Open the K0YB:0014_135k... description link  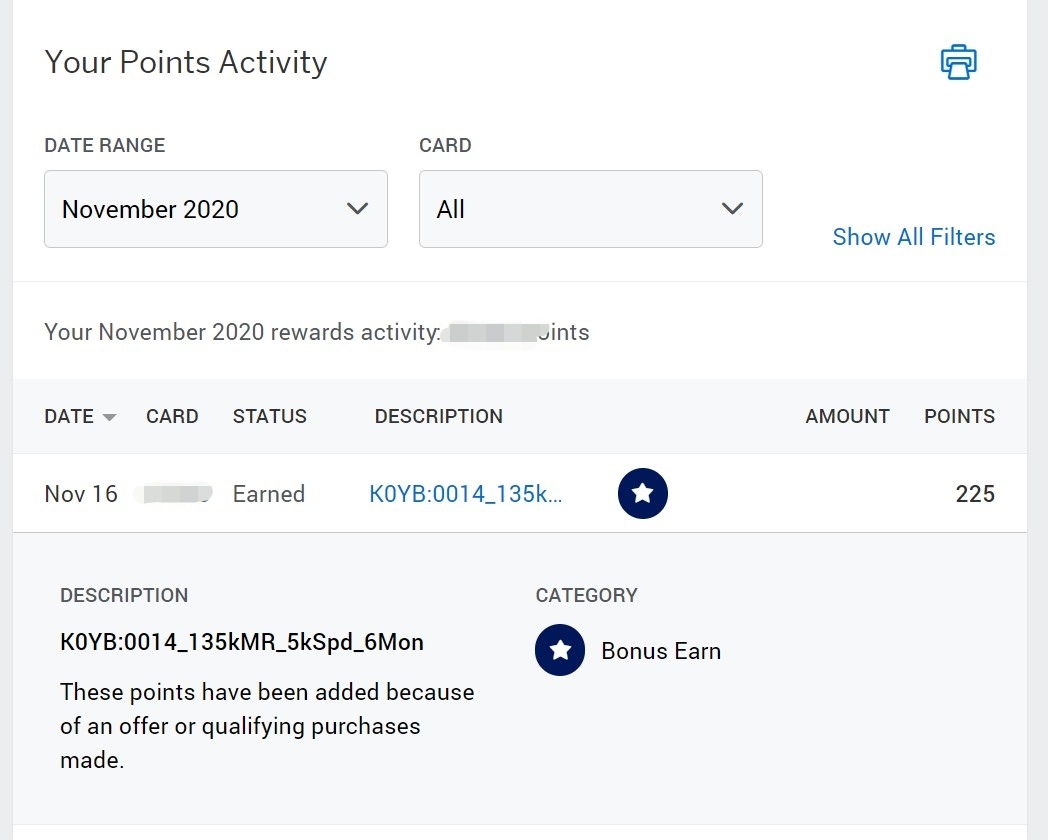click(466, 494)
